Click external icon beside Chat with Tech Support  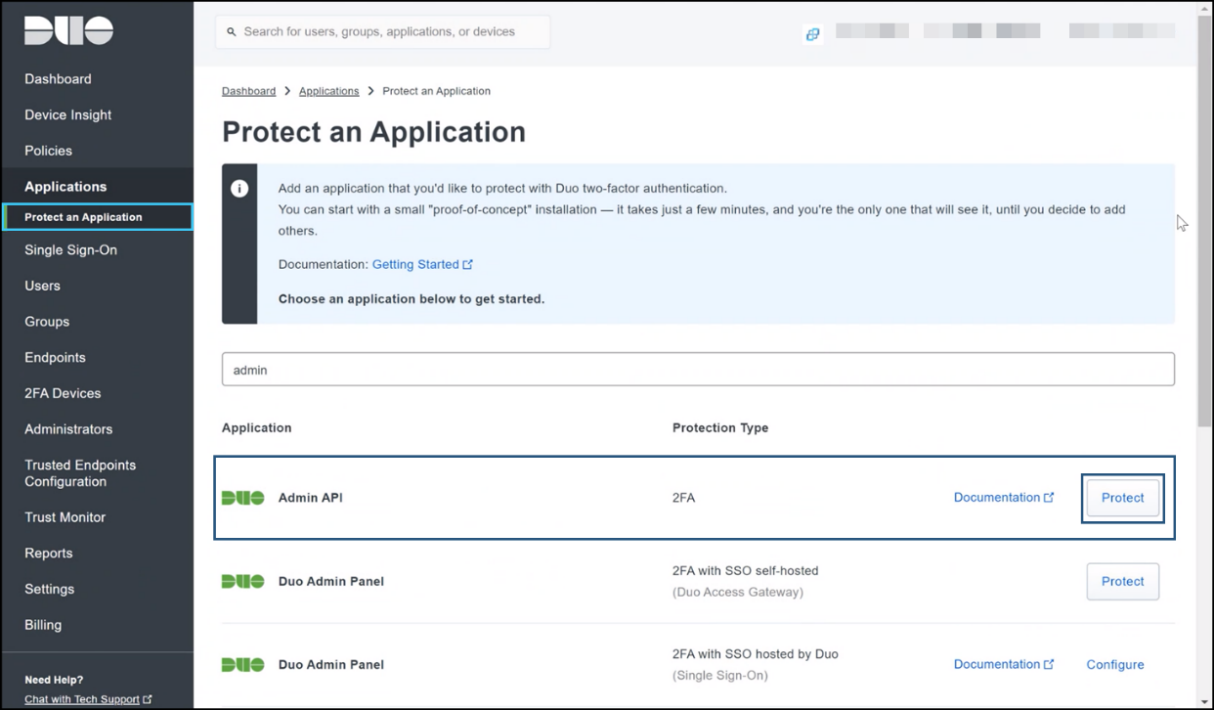pyautogui.click(x=148, y=700)
